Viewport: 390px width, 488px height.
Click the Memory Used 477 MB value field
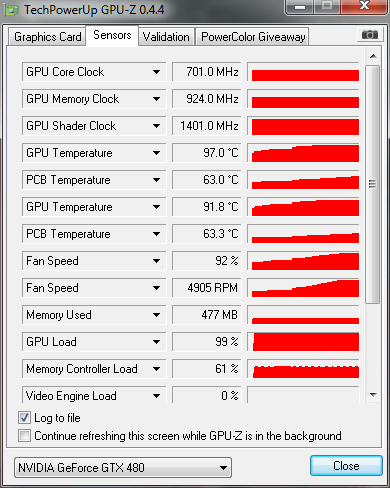207,315
